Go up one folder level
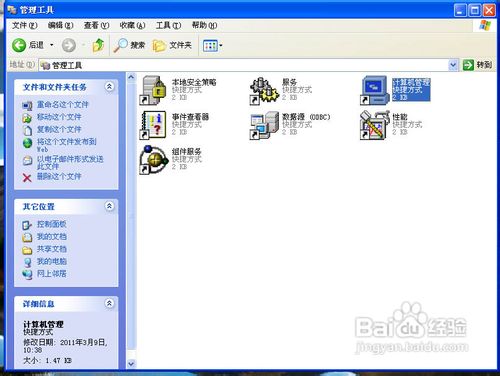 pyautogui.click(x=98, y=45)
